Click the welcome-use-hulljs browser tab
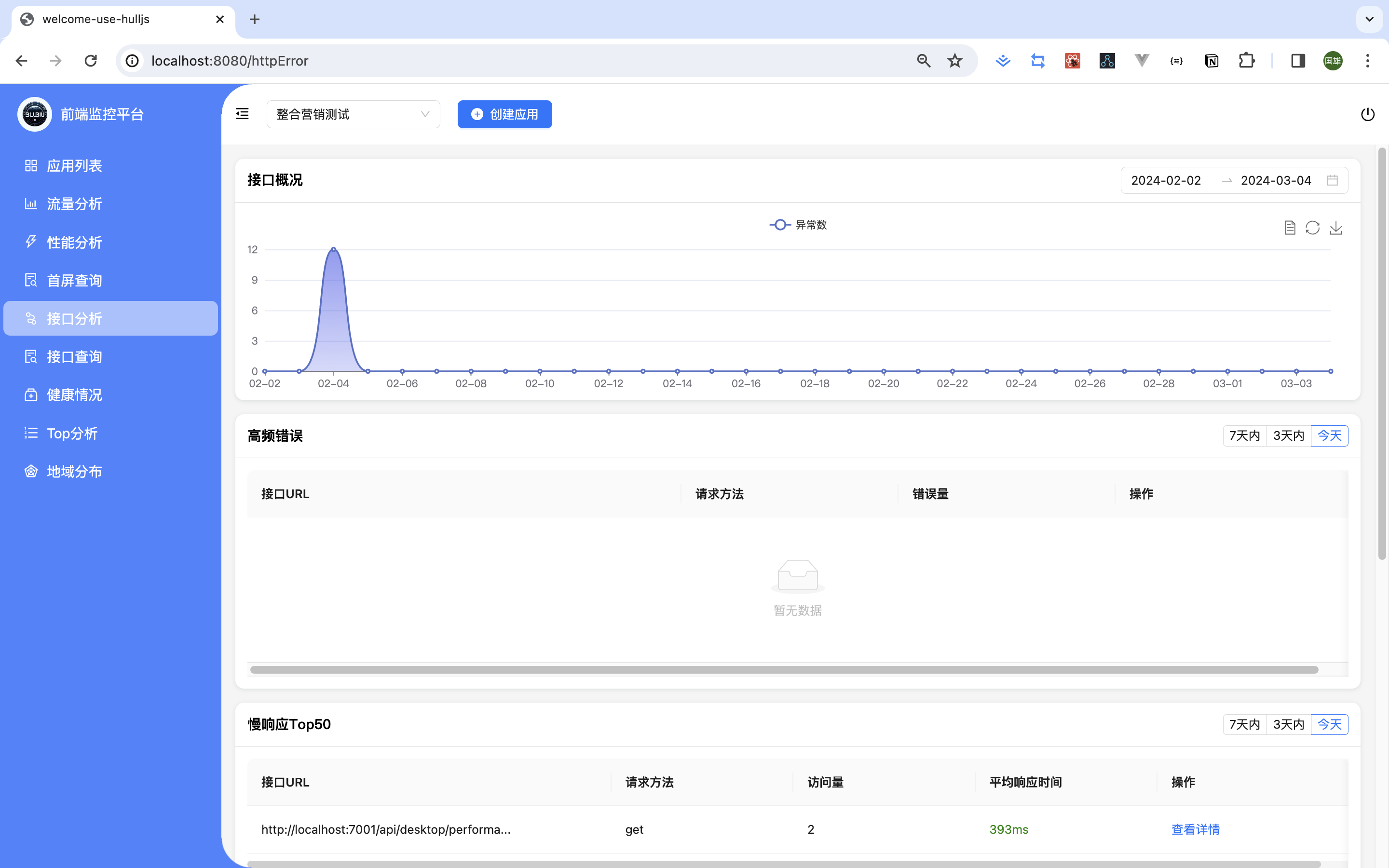Screen dimensions: 1389x868 (x=123, y=19)
